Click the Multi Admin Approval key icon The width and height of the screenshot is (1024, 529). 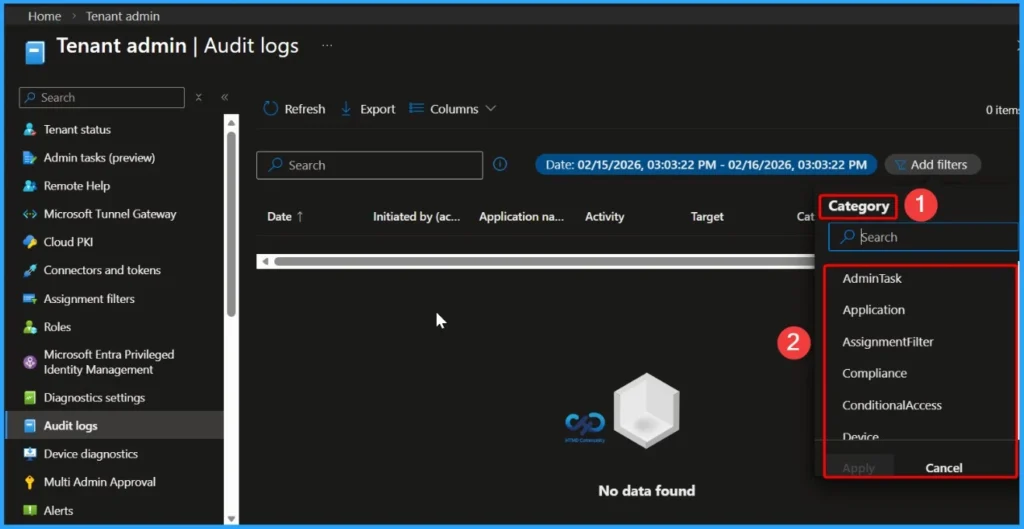tap(29, 482)
